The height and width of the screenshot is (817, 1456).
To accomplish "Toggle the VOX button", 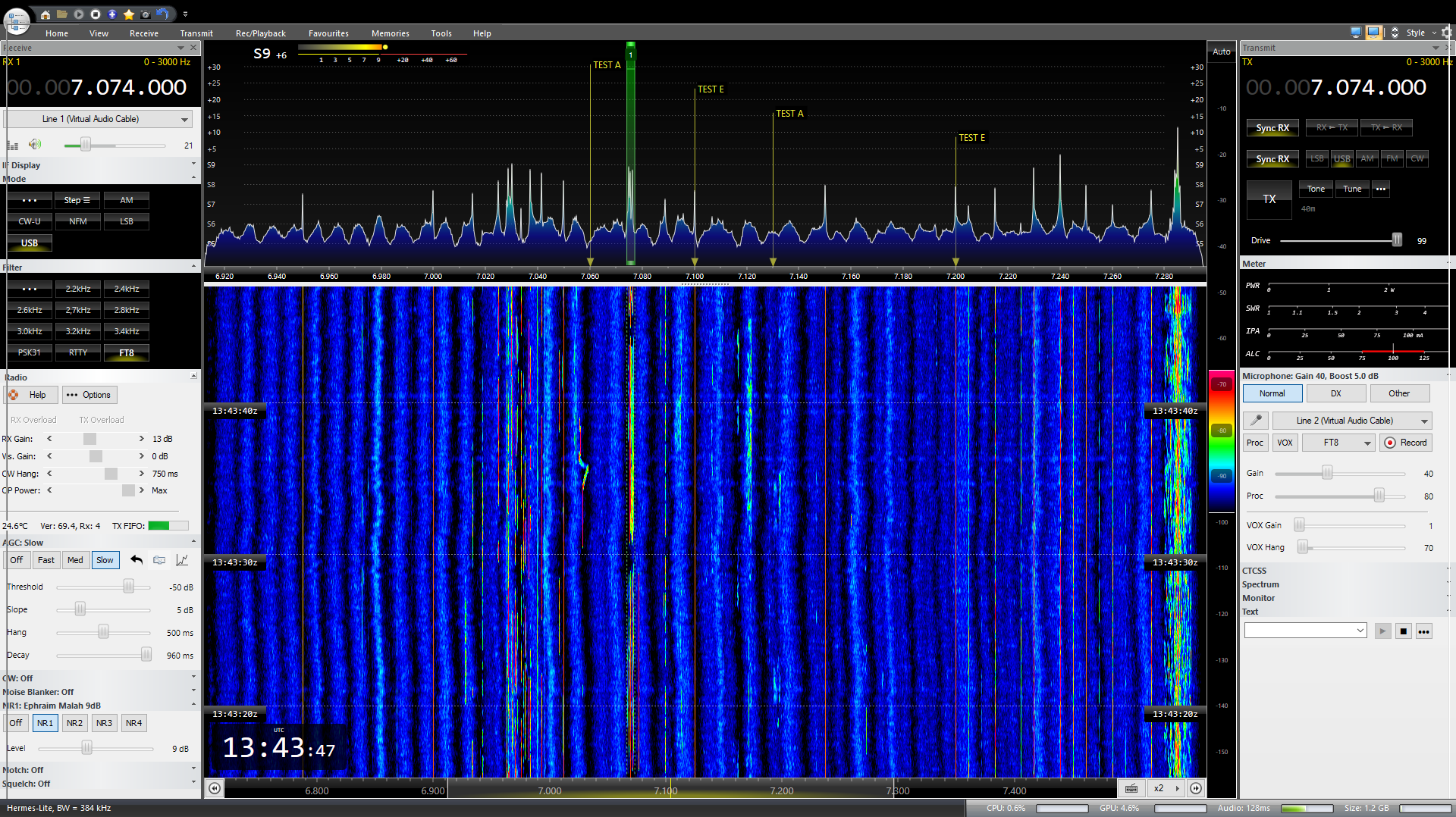I will point(1285,443).
